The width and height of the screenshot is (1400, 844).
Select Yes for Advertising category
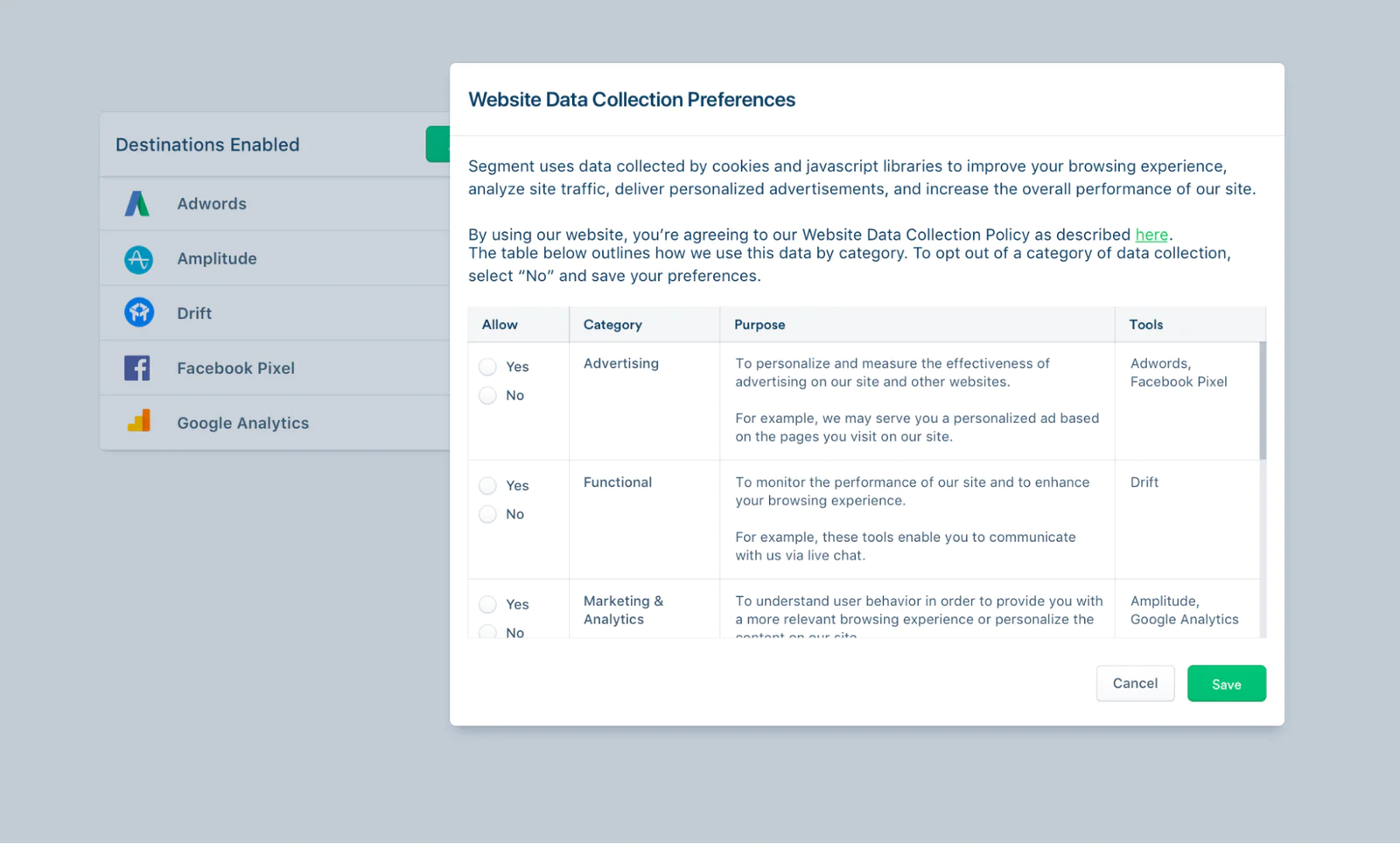point(487,367)
